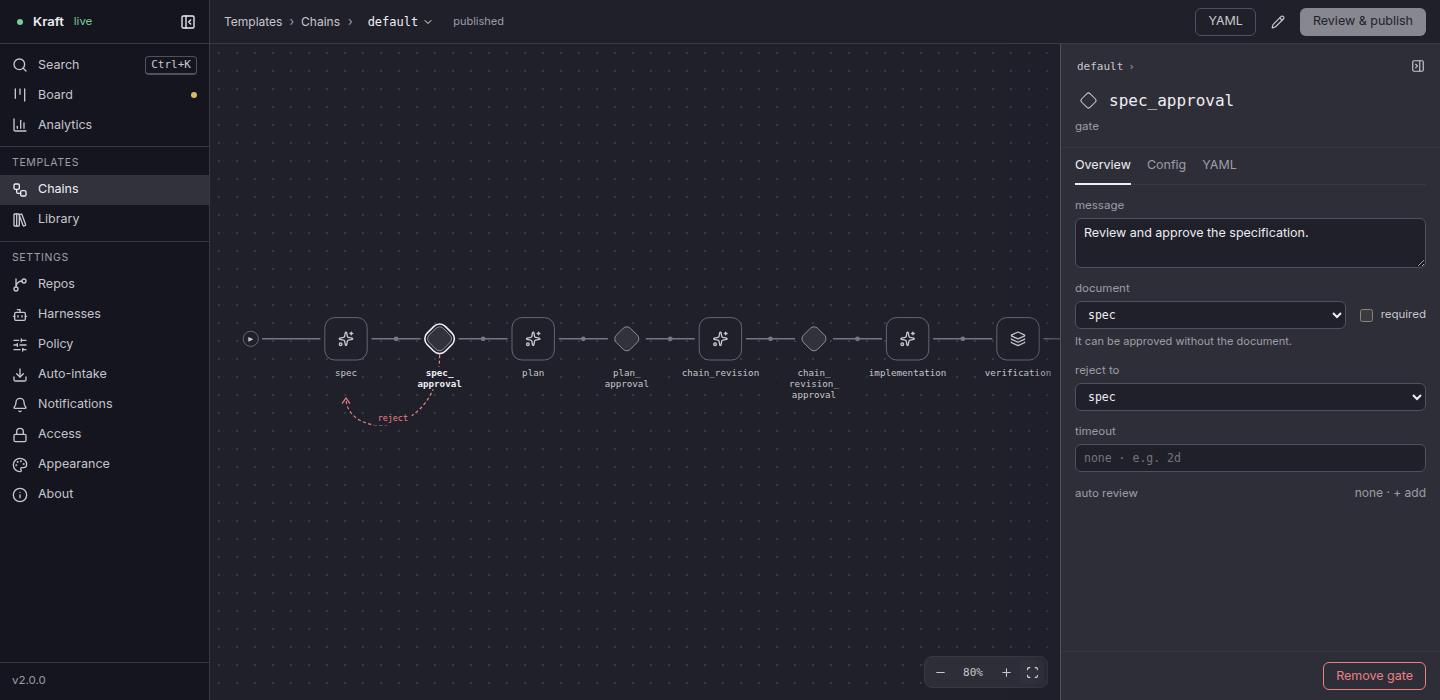Select the implementation node
This screenshot has width=1440, height=700.
coord(907,339)
